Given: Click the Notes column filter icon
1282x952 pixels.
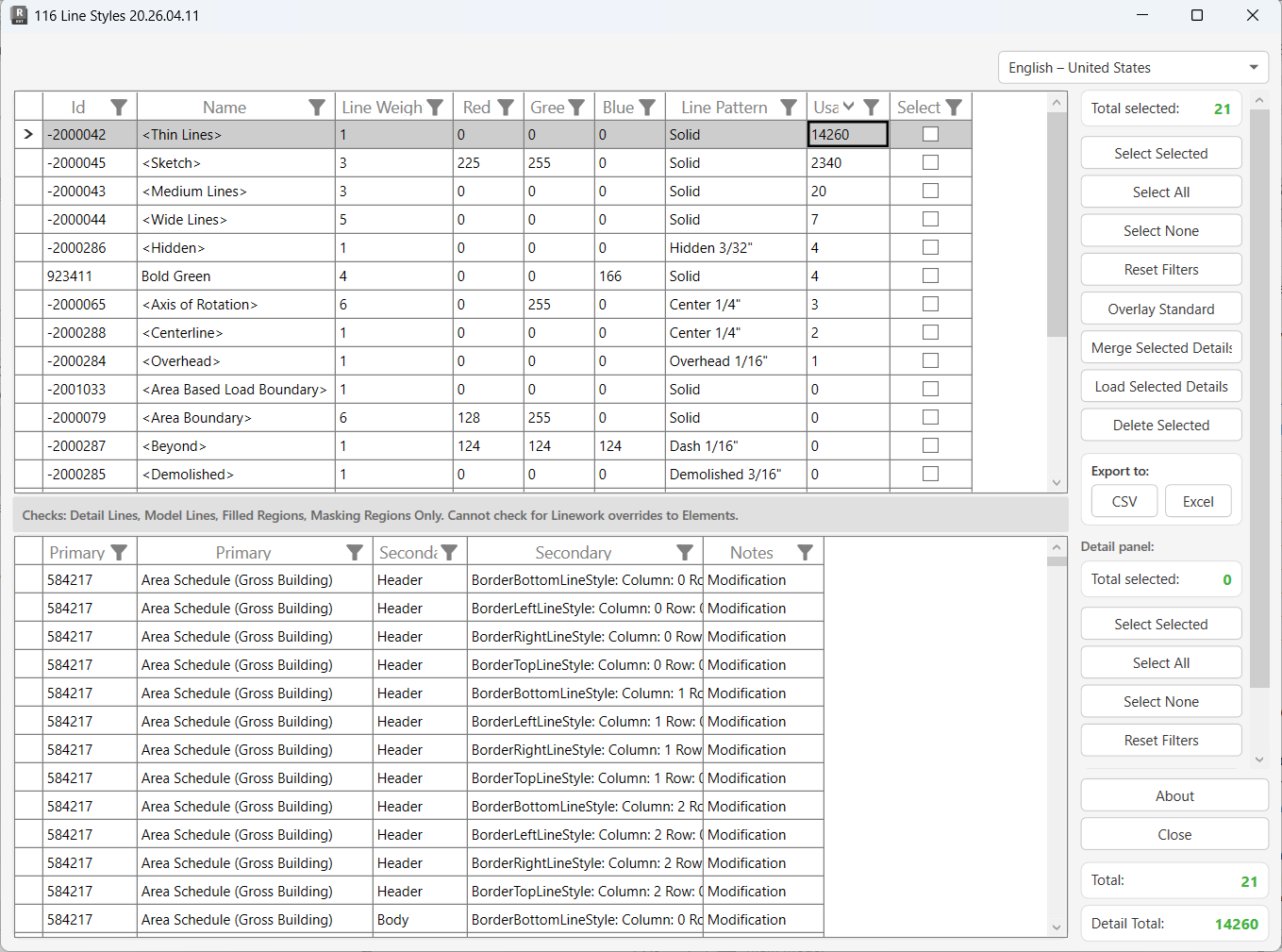Looking at the screenshot, I should [805, 553].
